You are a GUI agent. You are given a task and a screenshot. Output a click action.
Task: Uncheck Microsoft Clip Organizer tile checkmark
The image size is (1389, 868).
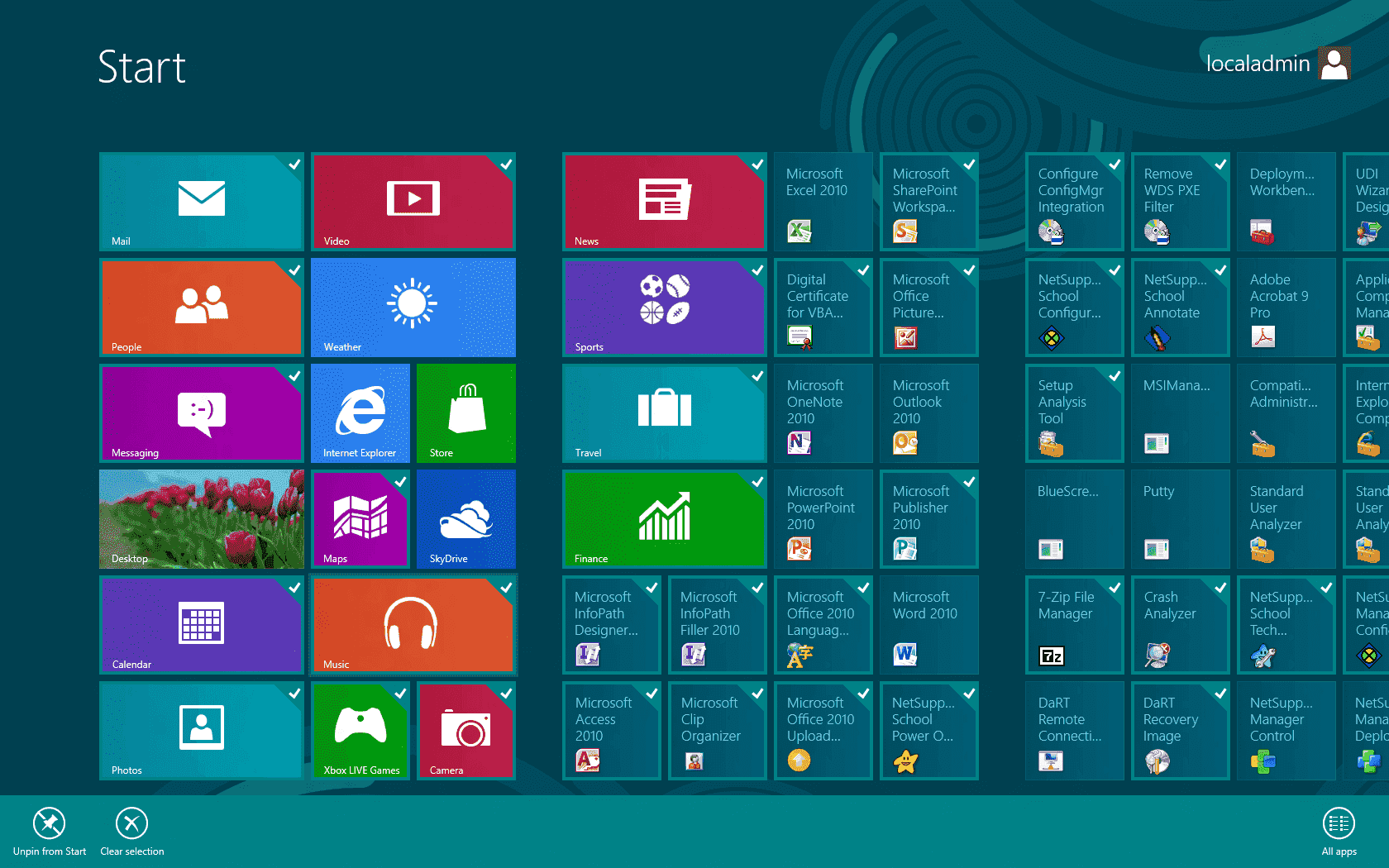point(757,693)
